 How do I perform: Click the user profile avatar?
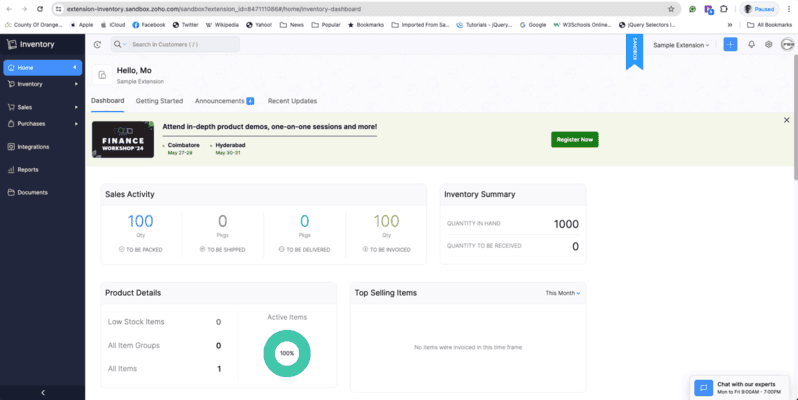click(787, 44)
